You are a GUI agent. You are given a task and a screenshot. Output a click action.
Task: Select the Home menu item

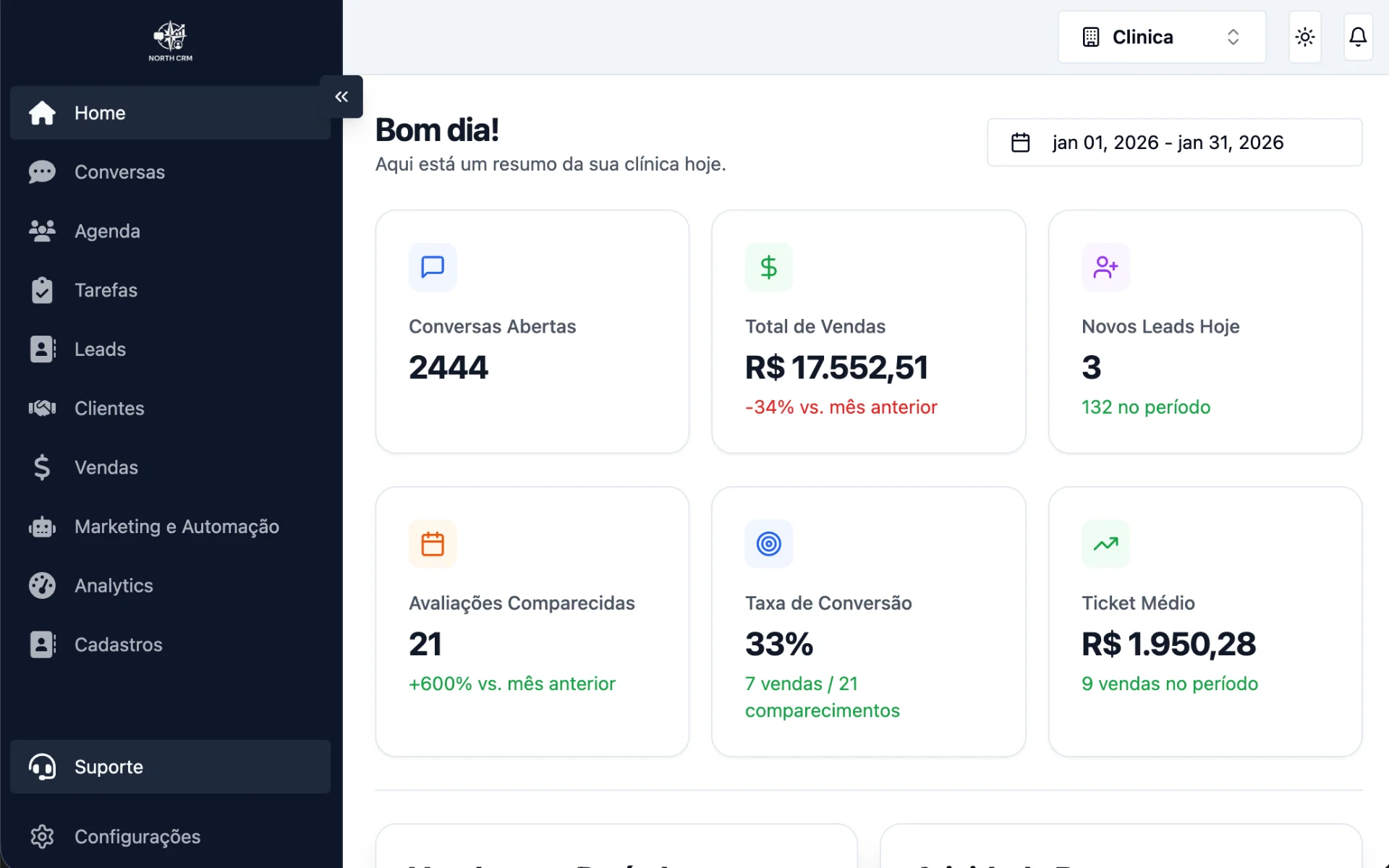[100, 113]
